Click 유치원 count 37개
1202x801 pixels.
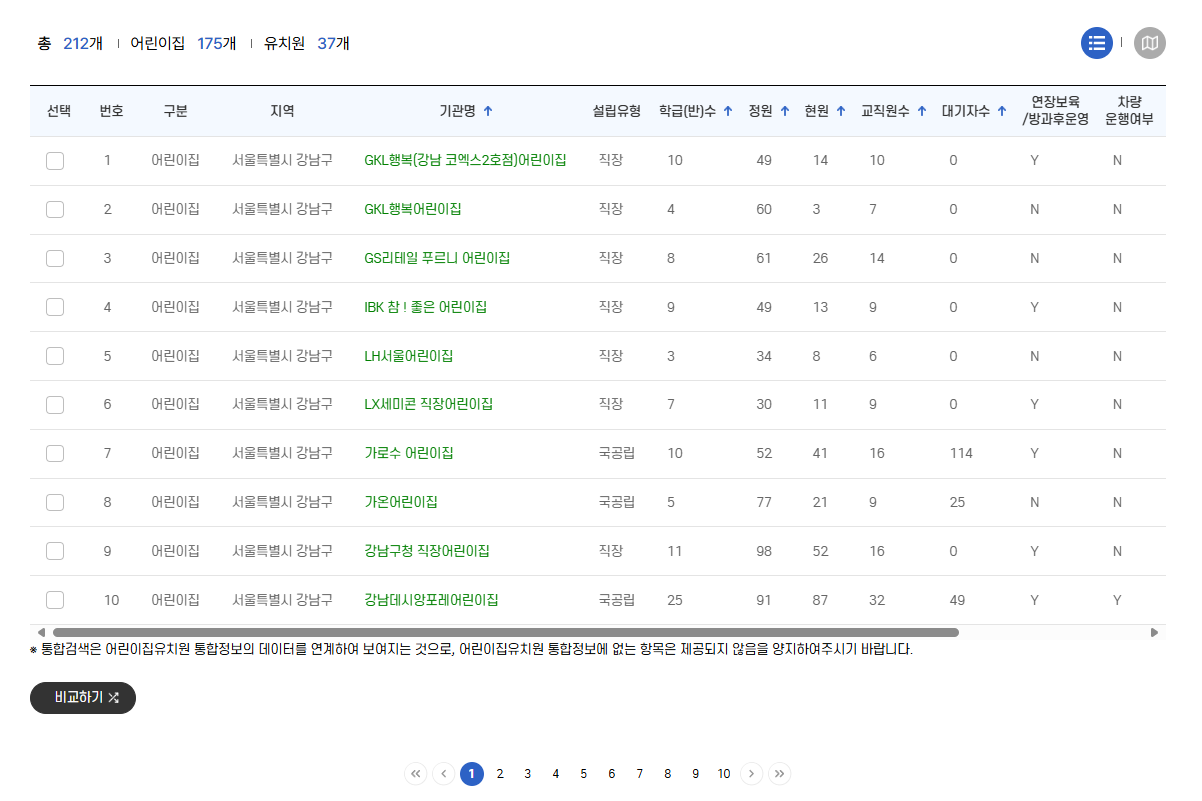click(334, 43)
